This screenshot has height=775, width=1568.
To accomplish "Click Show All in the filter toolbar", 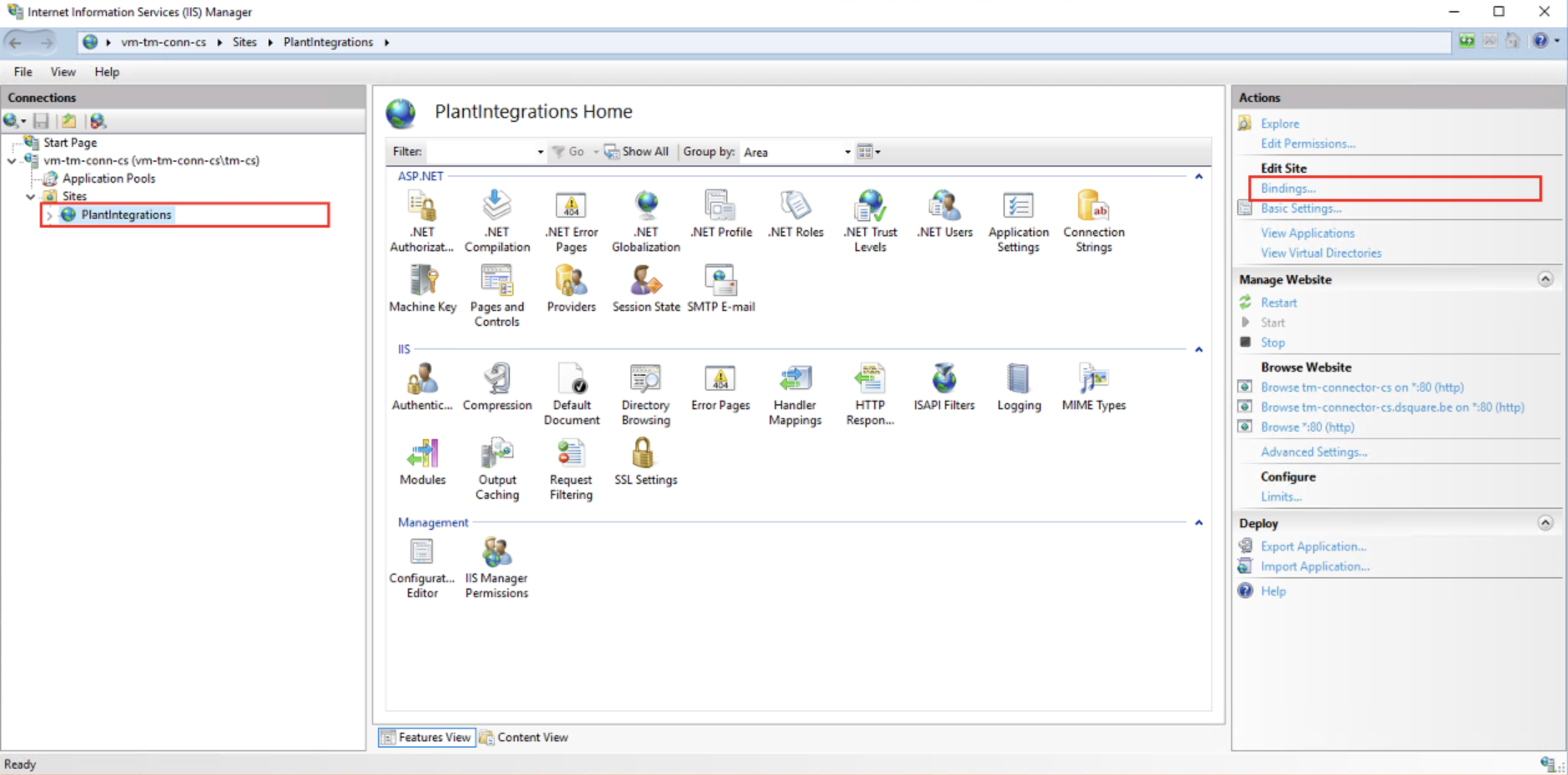I will point(638,152).
